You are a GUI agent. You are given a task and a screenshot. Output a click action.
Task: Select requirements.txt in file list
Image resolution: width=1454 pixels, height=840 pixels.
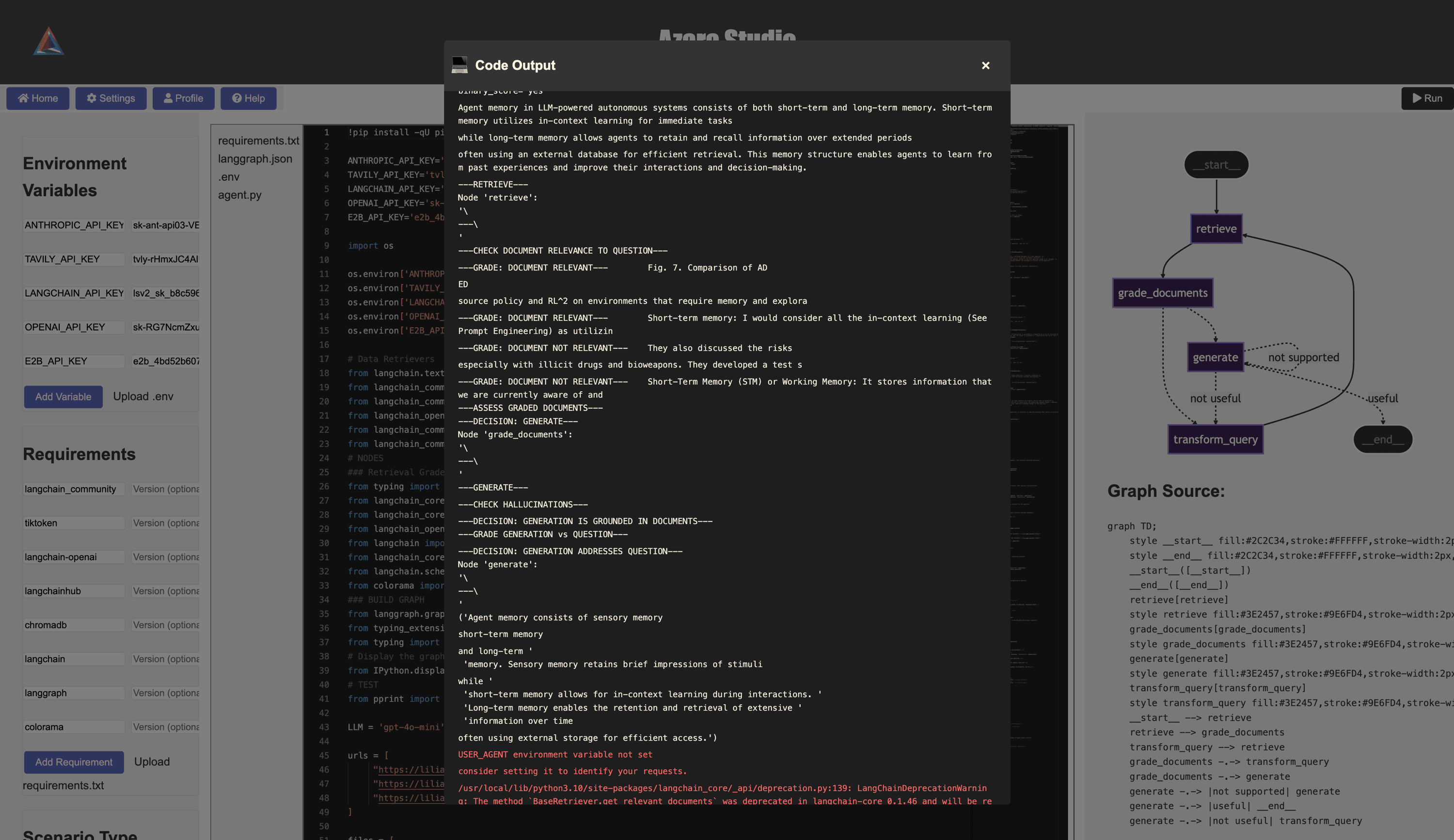coord(258,141)
